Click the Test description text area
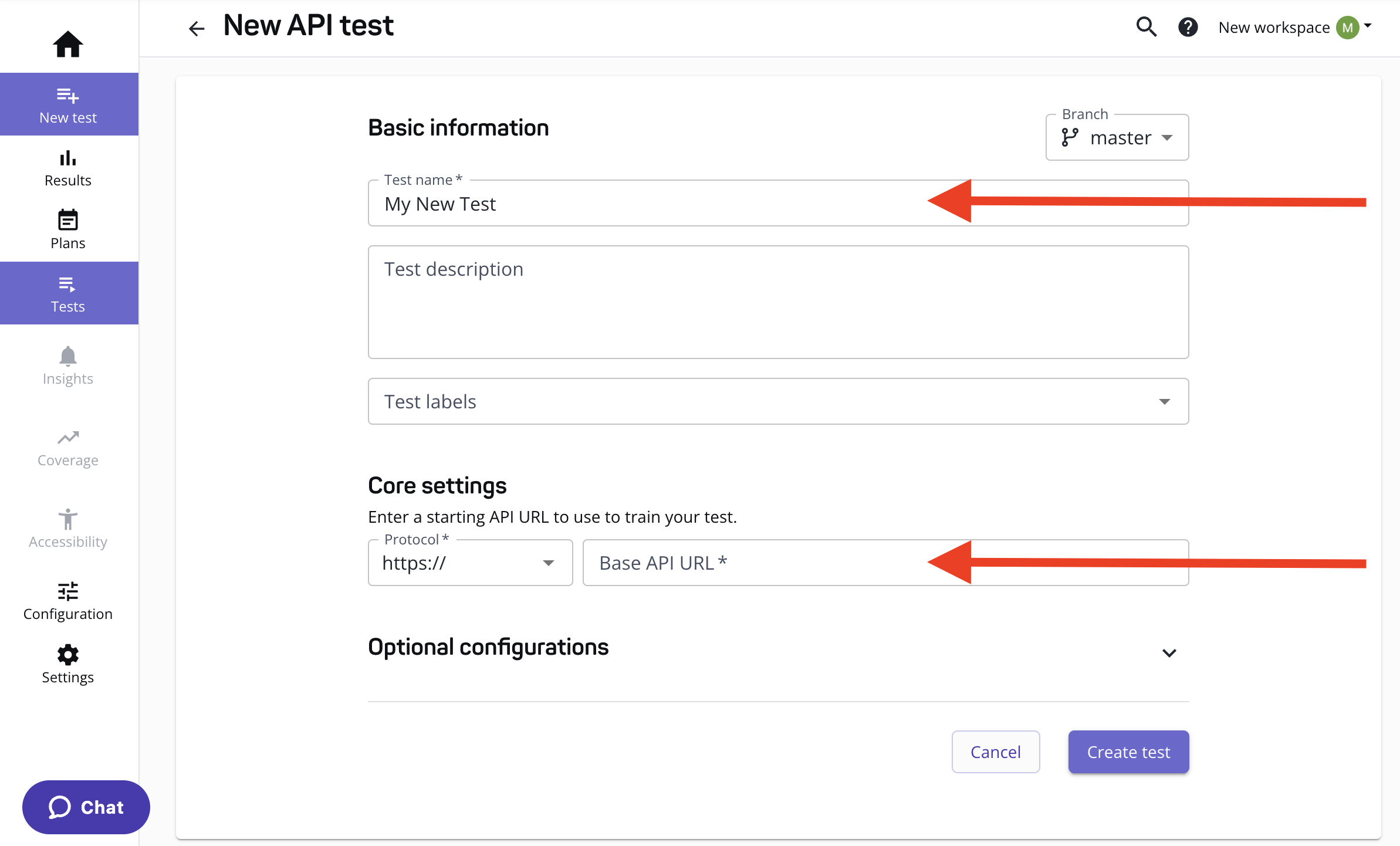1400x846 pixels. point(777,302)
